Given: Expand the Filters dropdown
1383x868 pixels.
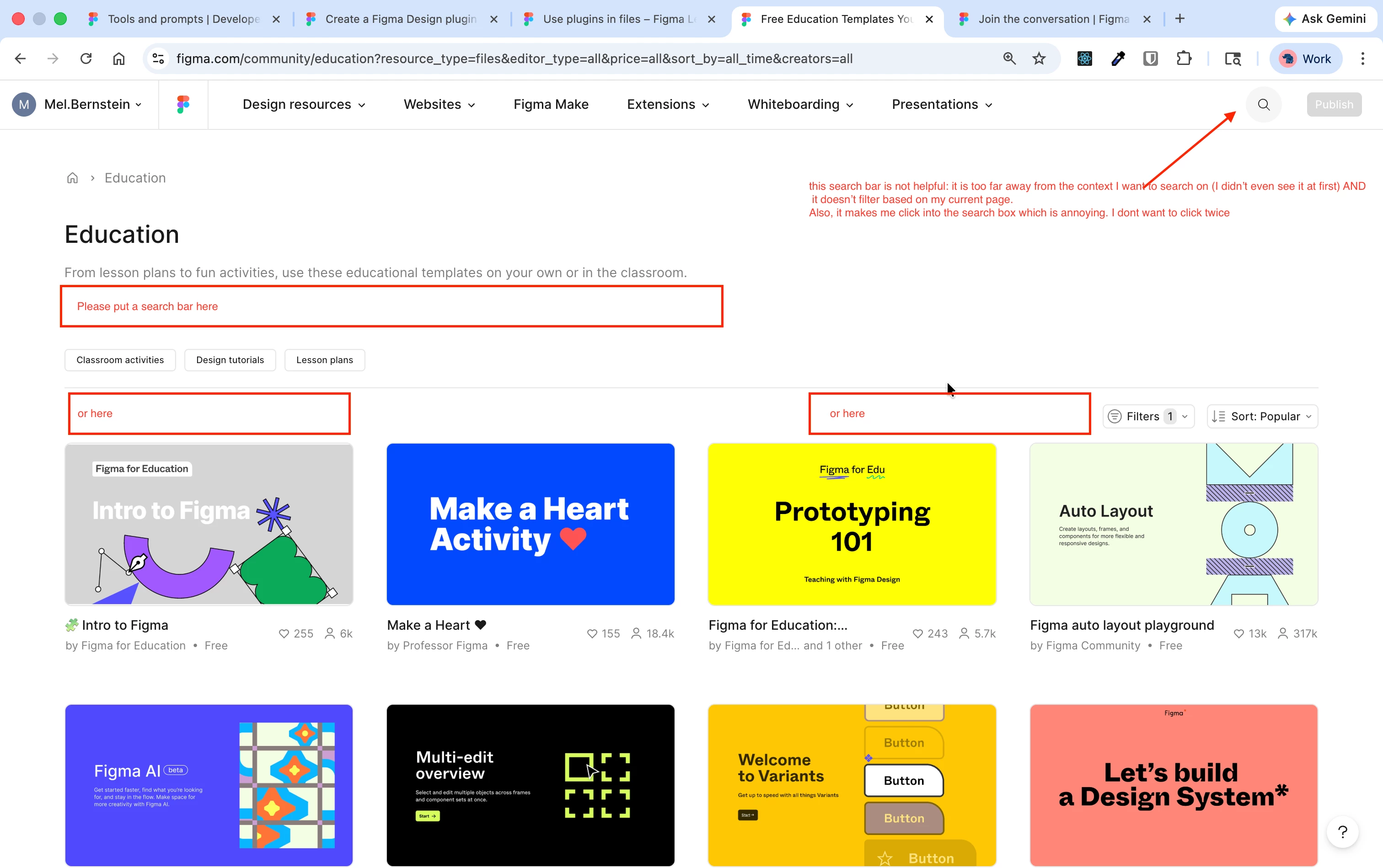Looking at the screenshot, I should pos(1148,416).
